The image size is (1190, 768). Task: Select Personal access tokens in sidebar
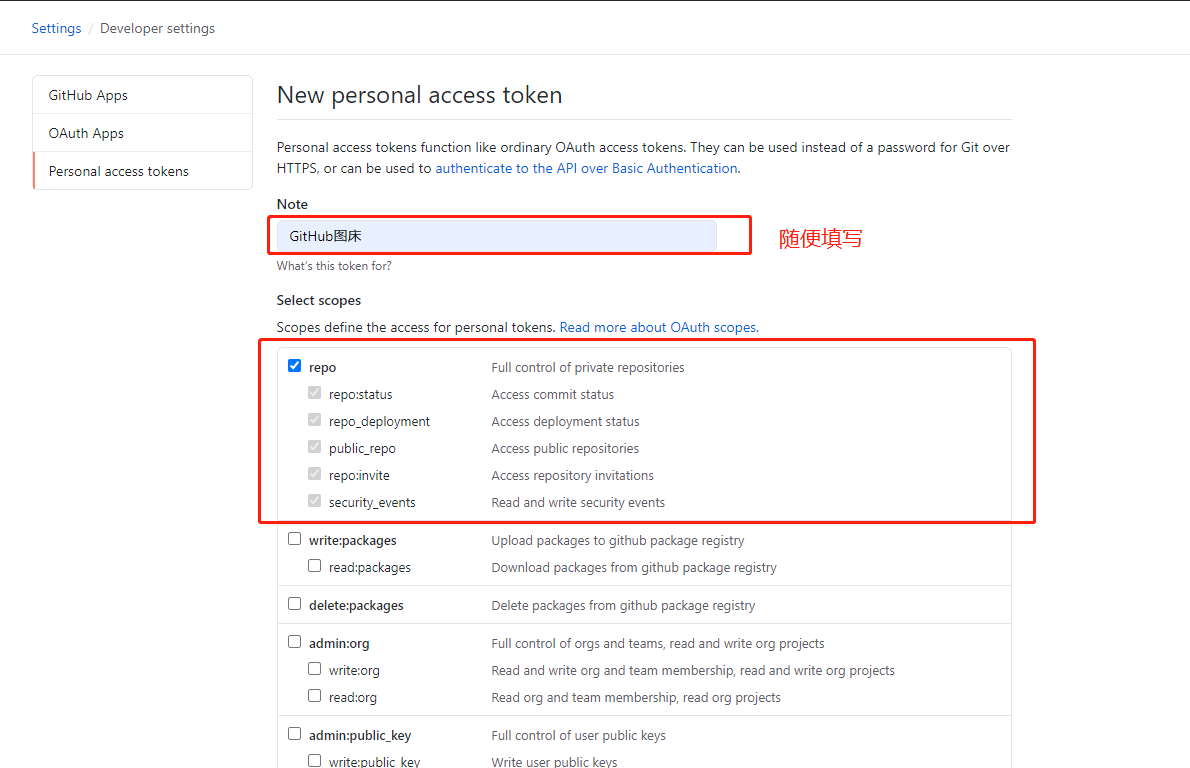tap(143, 171)
